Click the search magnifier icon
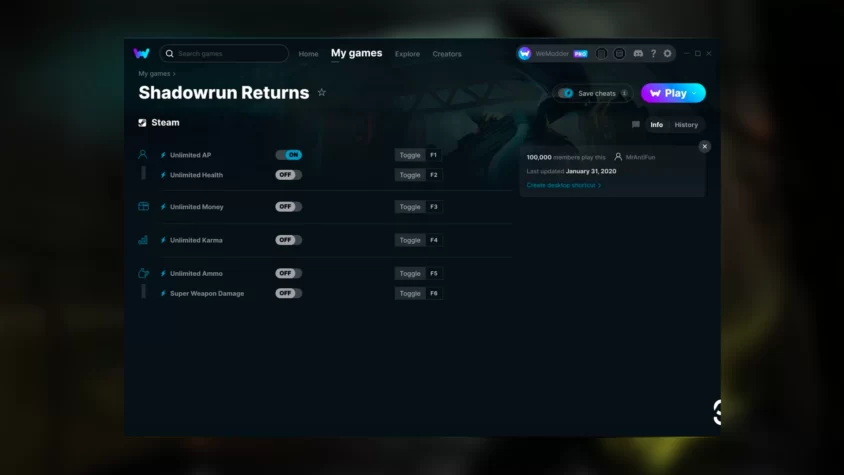The height and width of the screenshot is (475, 844). (170, 53)
